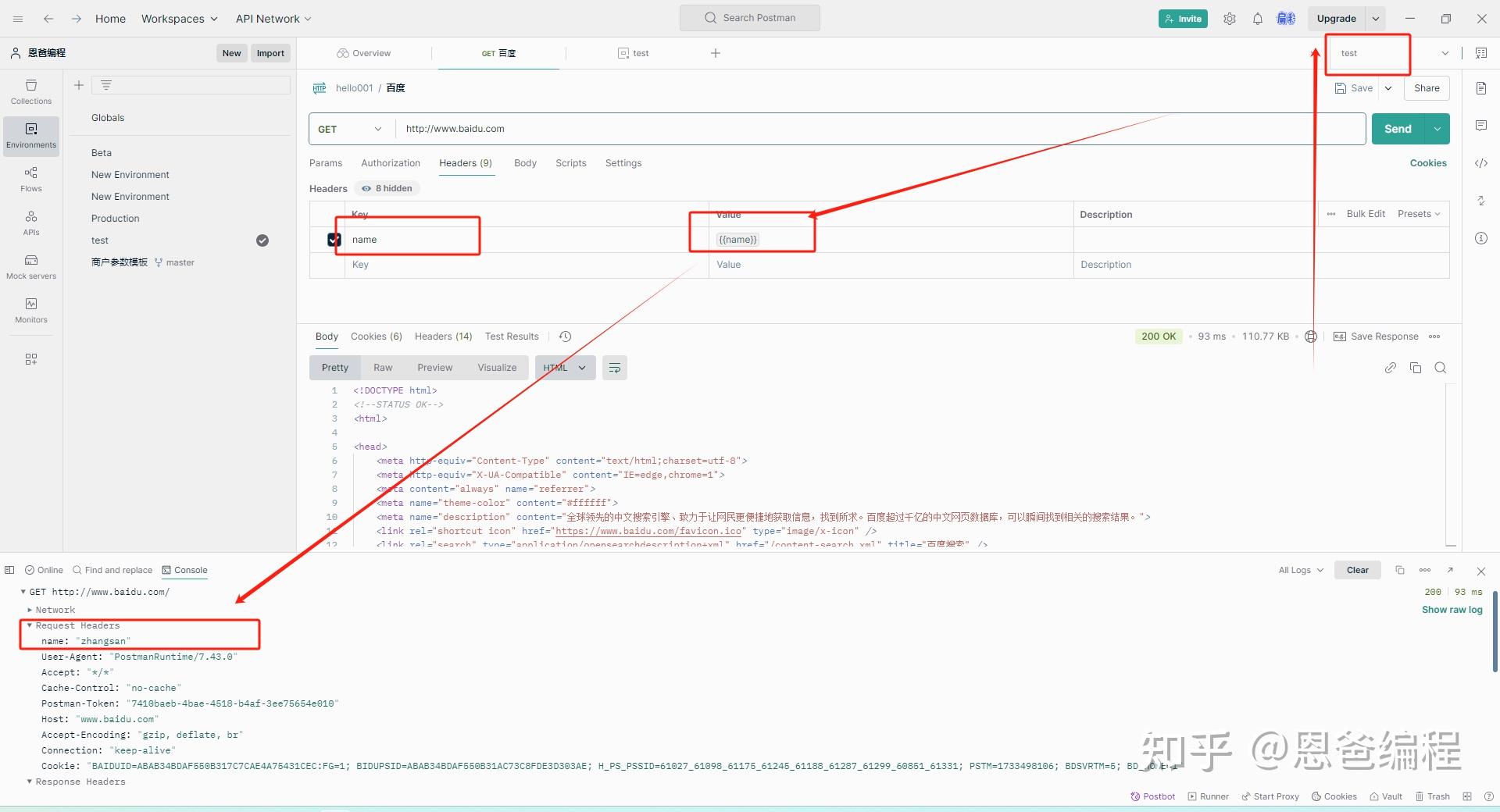
Task: Launch Postbot from the status bar
Action: click(1152, 796)
